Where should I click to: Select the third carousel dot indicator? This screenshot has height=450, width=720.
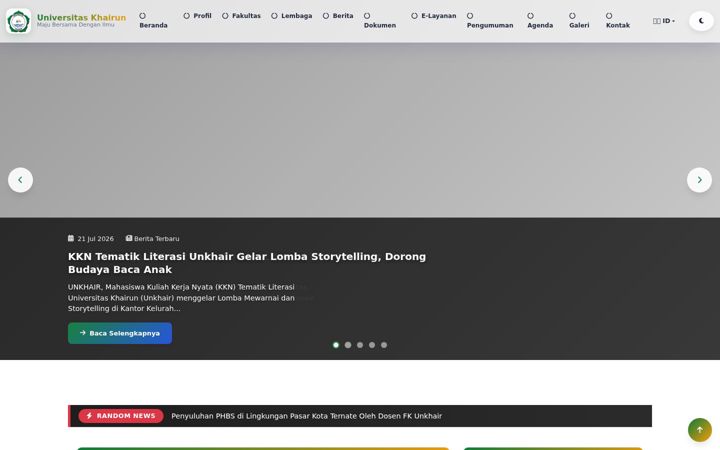(x=360, y=345)
